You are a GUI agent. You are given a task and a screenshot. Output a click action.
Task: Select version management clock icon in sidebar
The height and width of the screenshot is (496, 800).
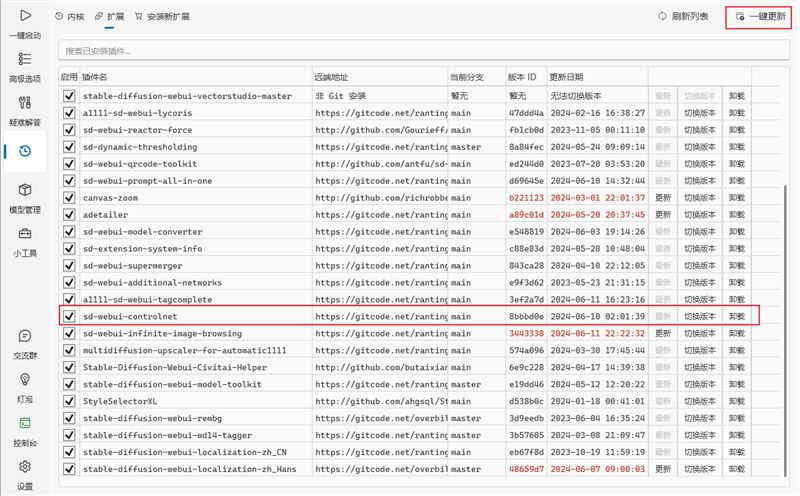point(24,151)
